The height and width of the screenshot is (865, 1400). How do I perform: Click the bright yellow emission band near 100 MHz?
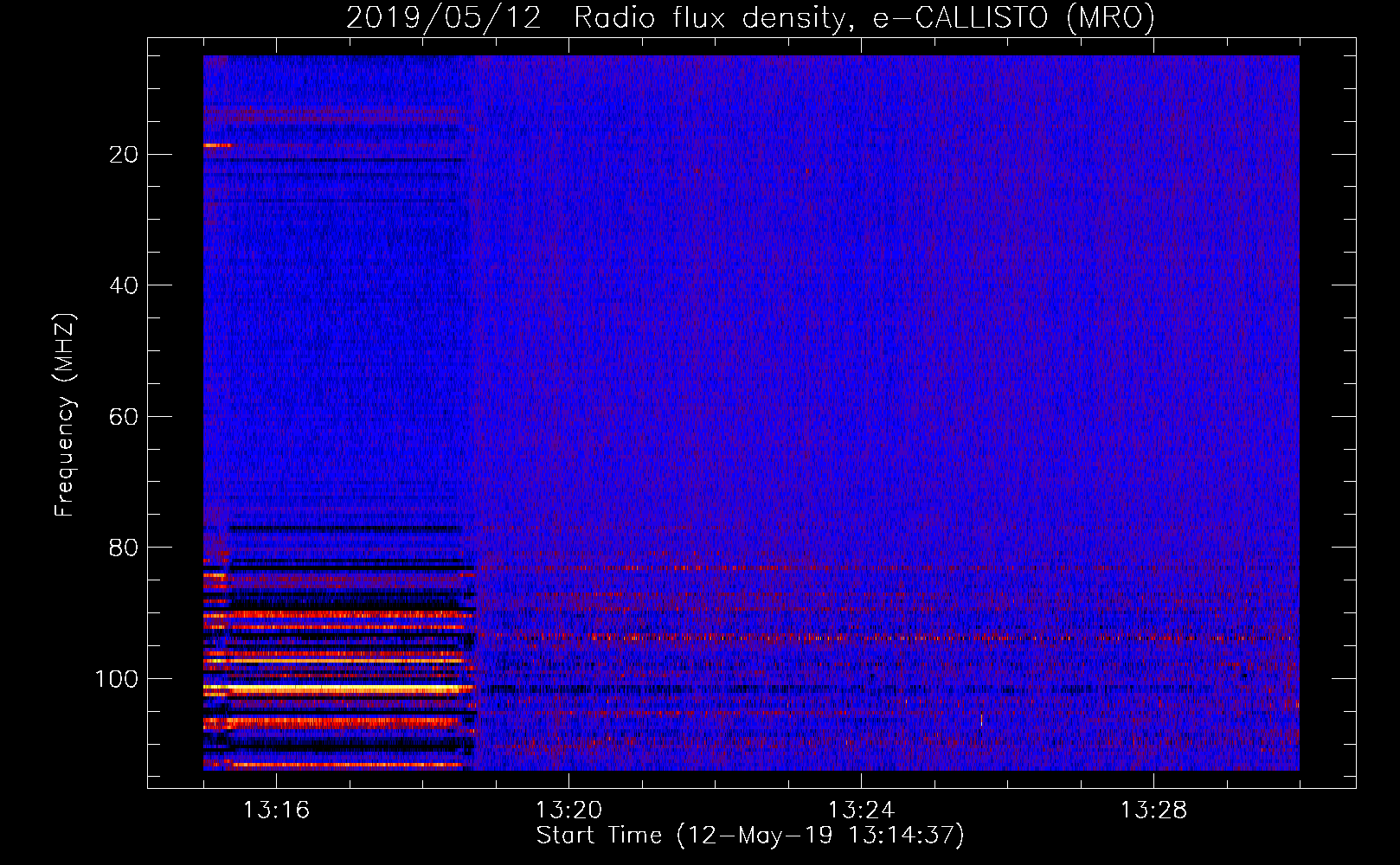point(337,689)
